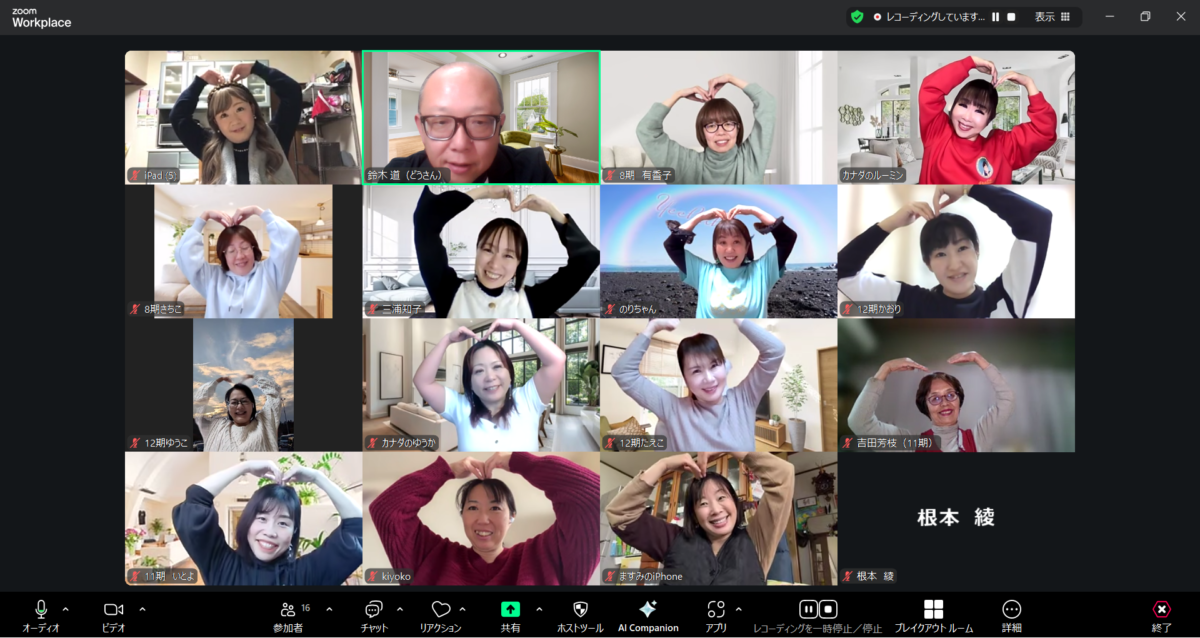Open the more details (詳細) menu
The width and height of the screenshot is (1200, 638).
tap(1011, 610)
